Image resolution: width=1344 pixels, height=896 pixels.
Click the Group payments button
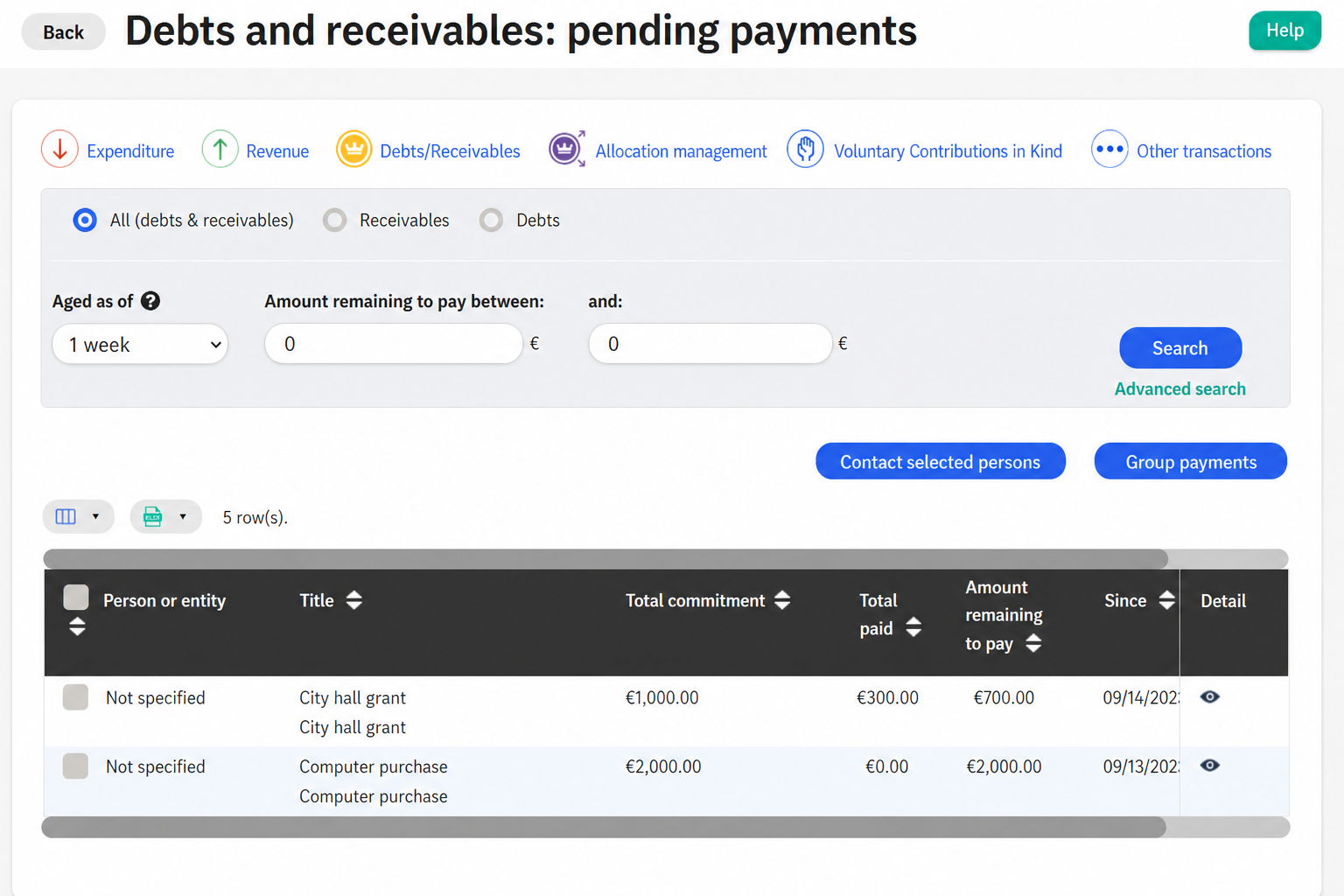(x=1190, y=461)
